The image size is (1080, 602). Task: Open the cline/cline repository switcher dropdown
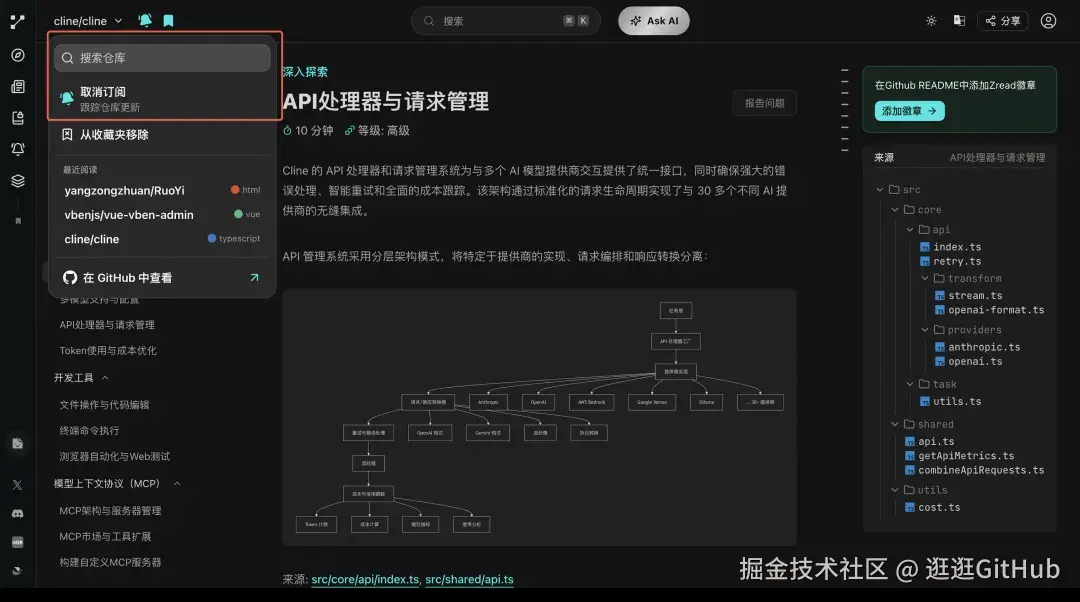87,20
